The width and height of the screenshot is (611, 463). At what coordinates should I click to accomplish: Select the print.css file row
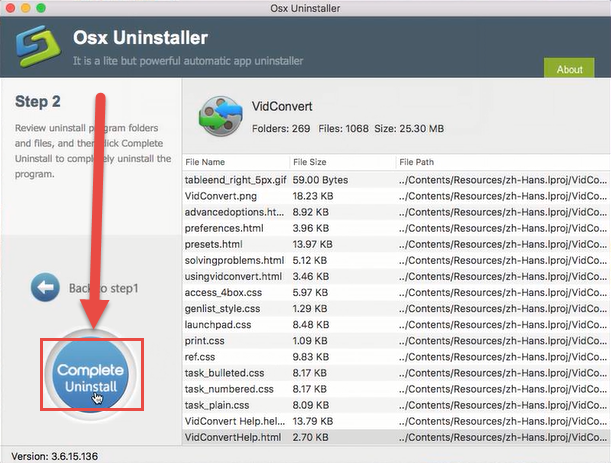(x=395, y=341)
